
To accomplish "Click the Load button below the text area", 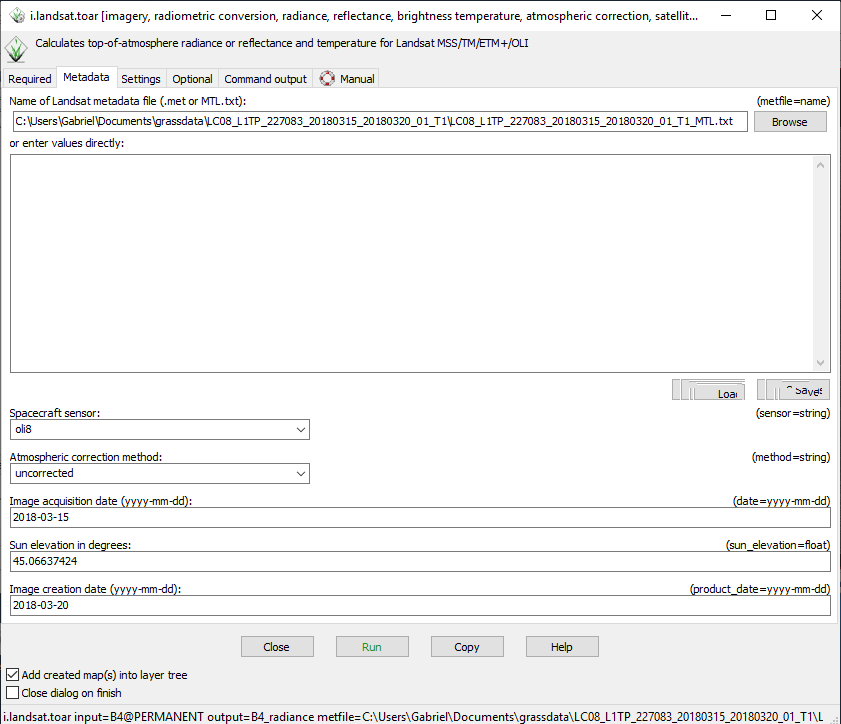I will (x=709, y=390).
